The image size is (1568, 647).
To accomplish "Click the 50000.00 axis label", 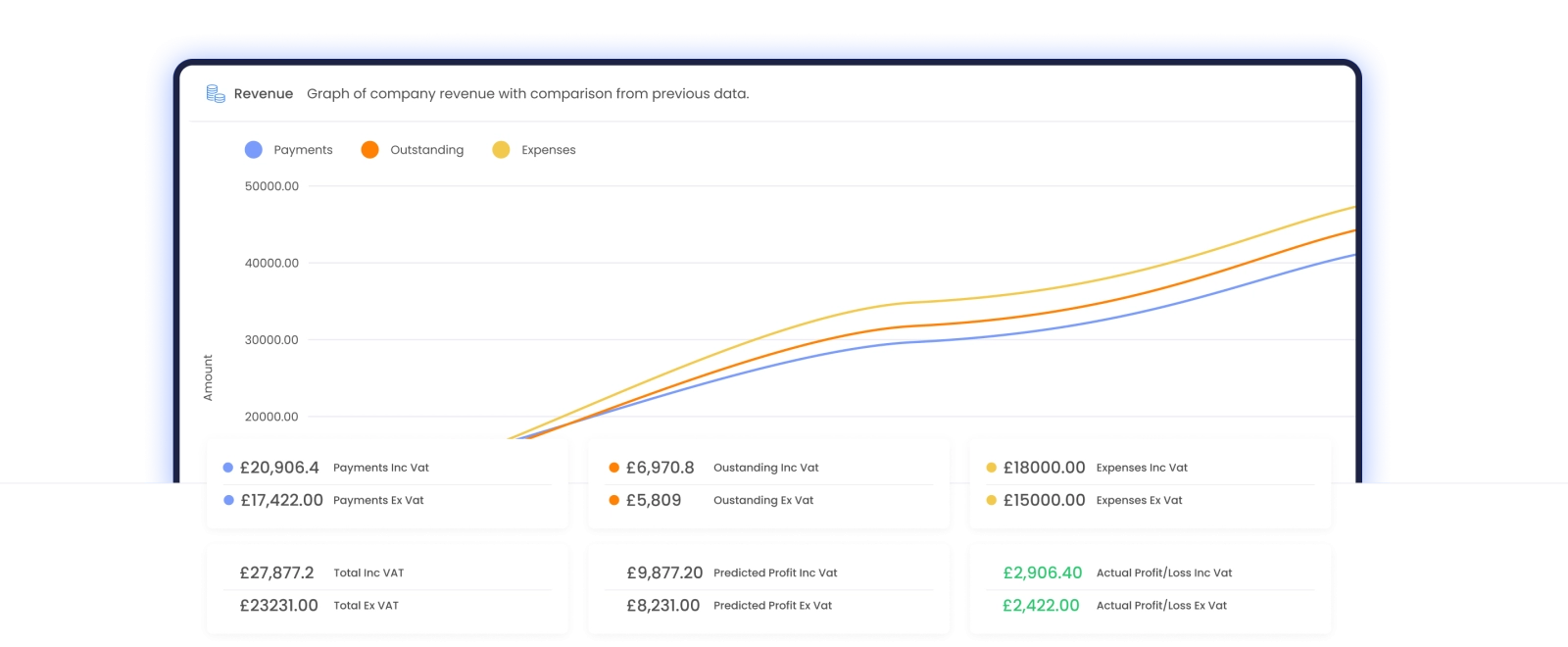I will click(x=271, y=186).
